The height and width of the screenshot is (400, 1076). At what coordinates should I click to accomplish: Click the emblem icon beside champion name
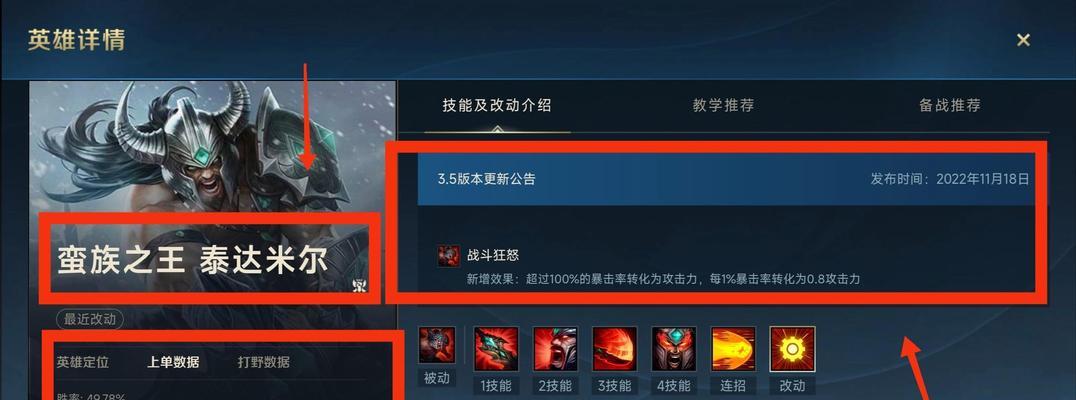[x=360, y=285]
